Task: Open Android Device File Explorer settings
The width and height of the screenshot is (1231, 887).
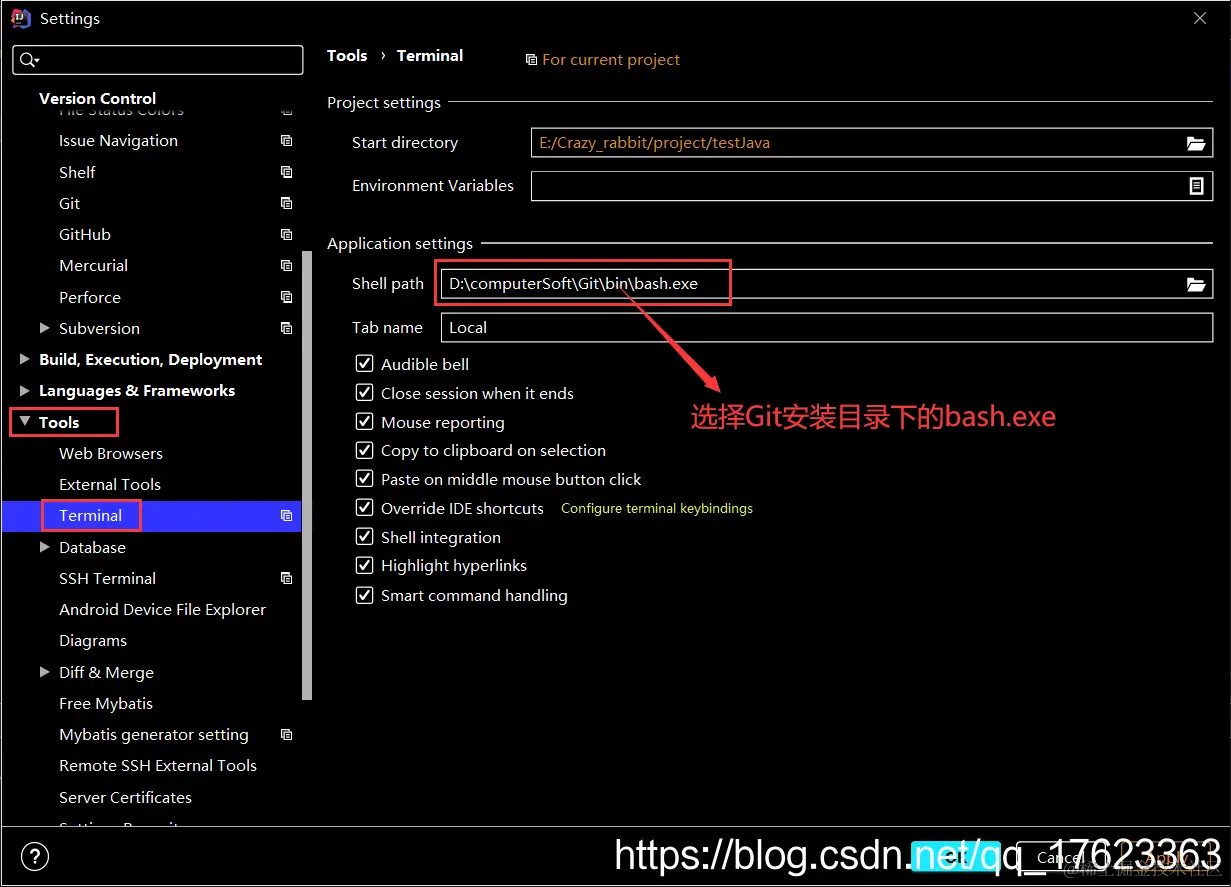Action: coord(163,609)
